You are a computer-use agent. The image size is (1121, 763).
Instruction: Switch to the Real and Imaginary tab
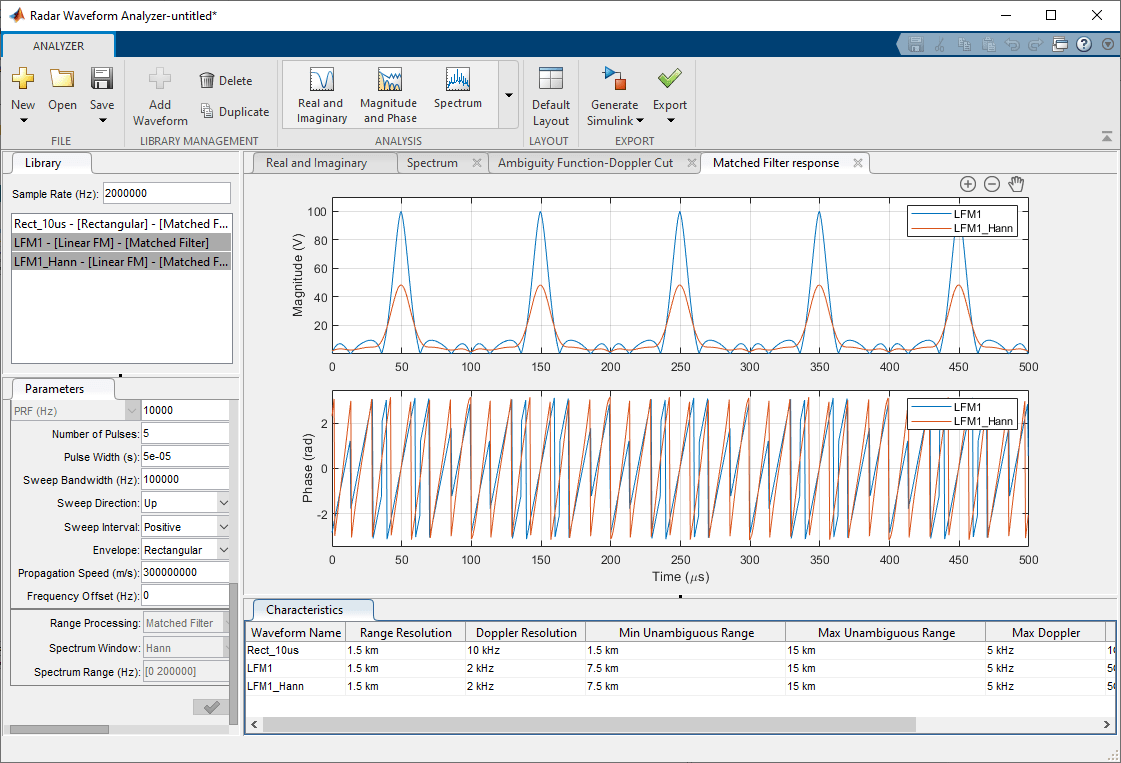click(316, 163)
